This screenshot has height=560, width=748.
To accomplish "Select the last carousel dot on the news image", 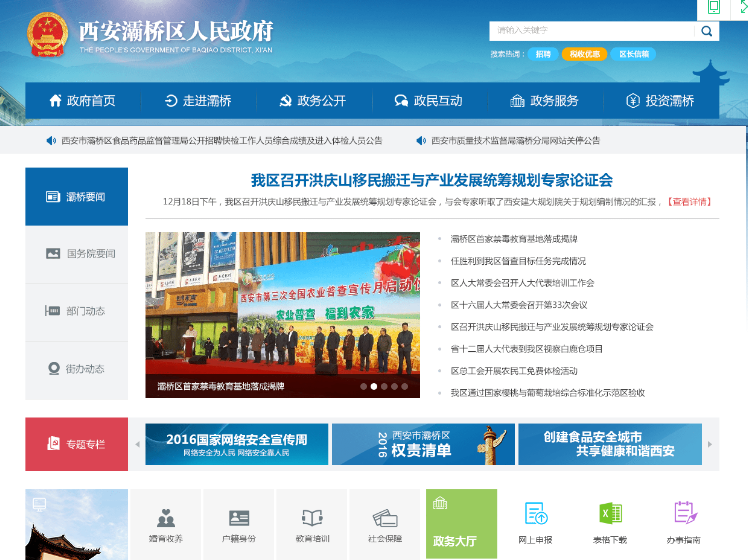I will click(x=405, y=386).
